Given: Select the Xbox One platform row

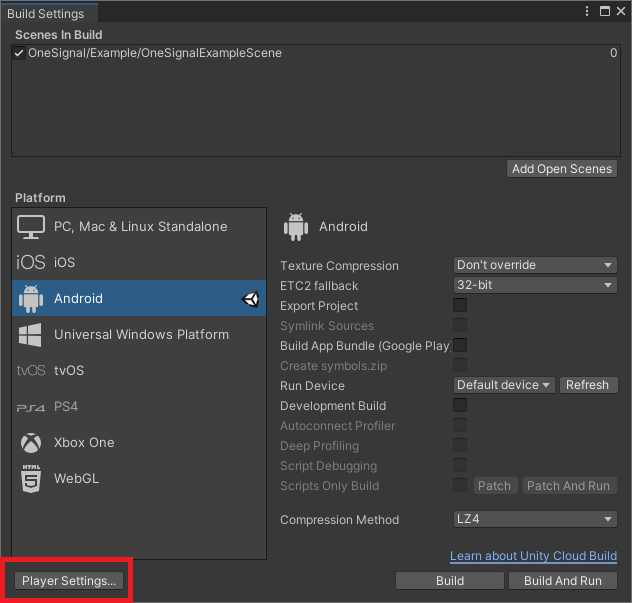Looking at the screenshot, I should click(139, 443).
